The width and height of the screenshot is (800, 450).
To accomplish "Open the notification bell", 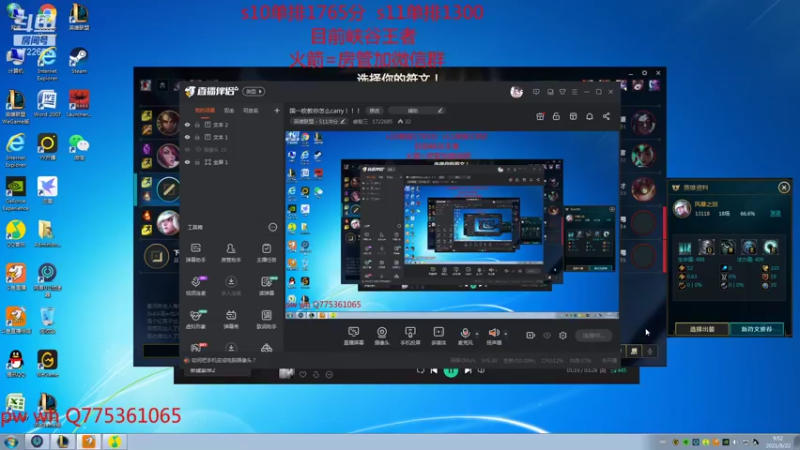I will point(589,116).
